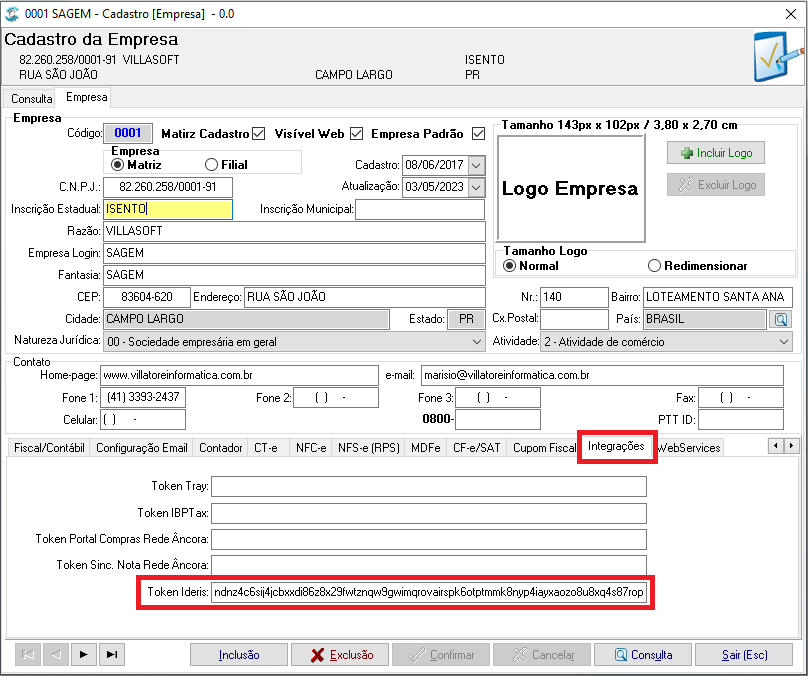Click into the Token Tray field
This screenshot has height=676, width=808.
pyautogui.click(x=429, y=486)
